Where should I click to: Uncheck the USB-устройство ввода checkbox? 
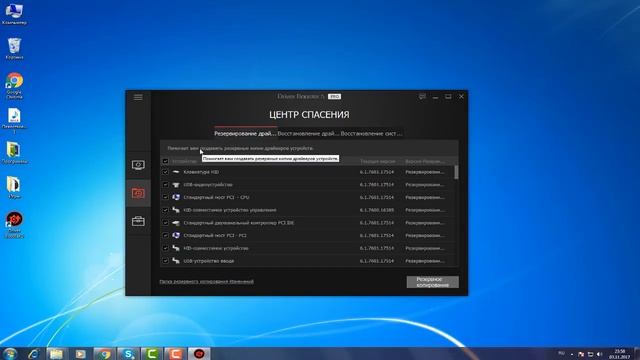tap(165, 261)
